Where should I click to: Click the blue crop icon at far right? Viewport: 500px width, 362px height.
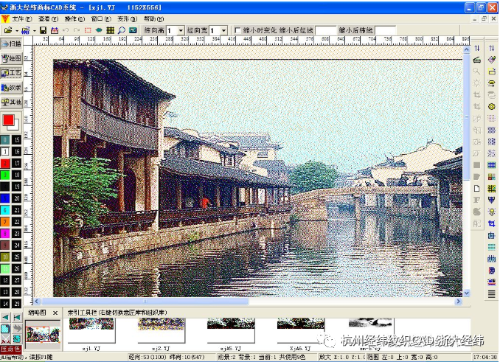(x=491, y=223)
